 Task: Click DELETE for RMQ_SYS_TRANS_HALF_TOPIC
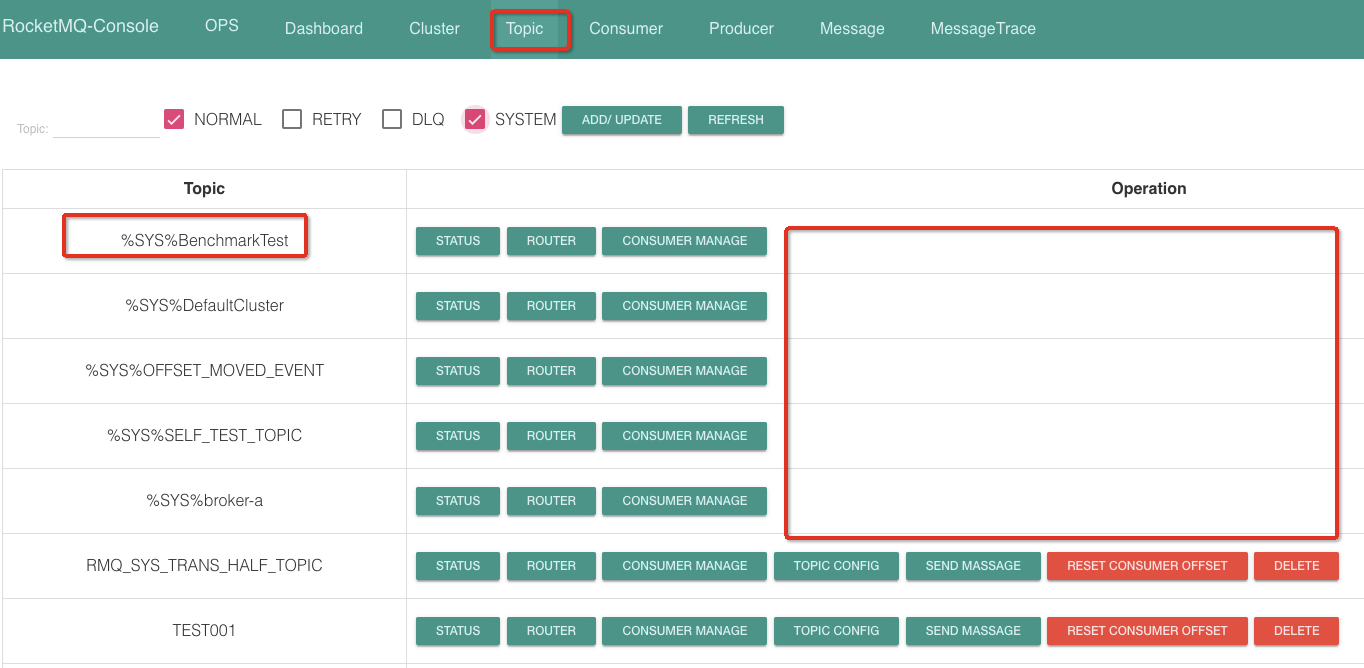click(x=1296, y=566)
